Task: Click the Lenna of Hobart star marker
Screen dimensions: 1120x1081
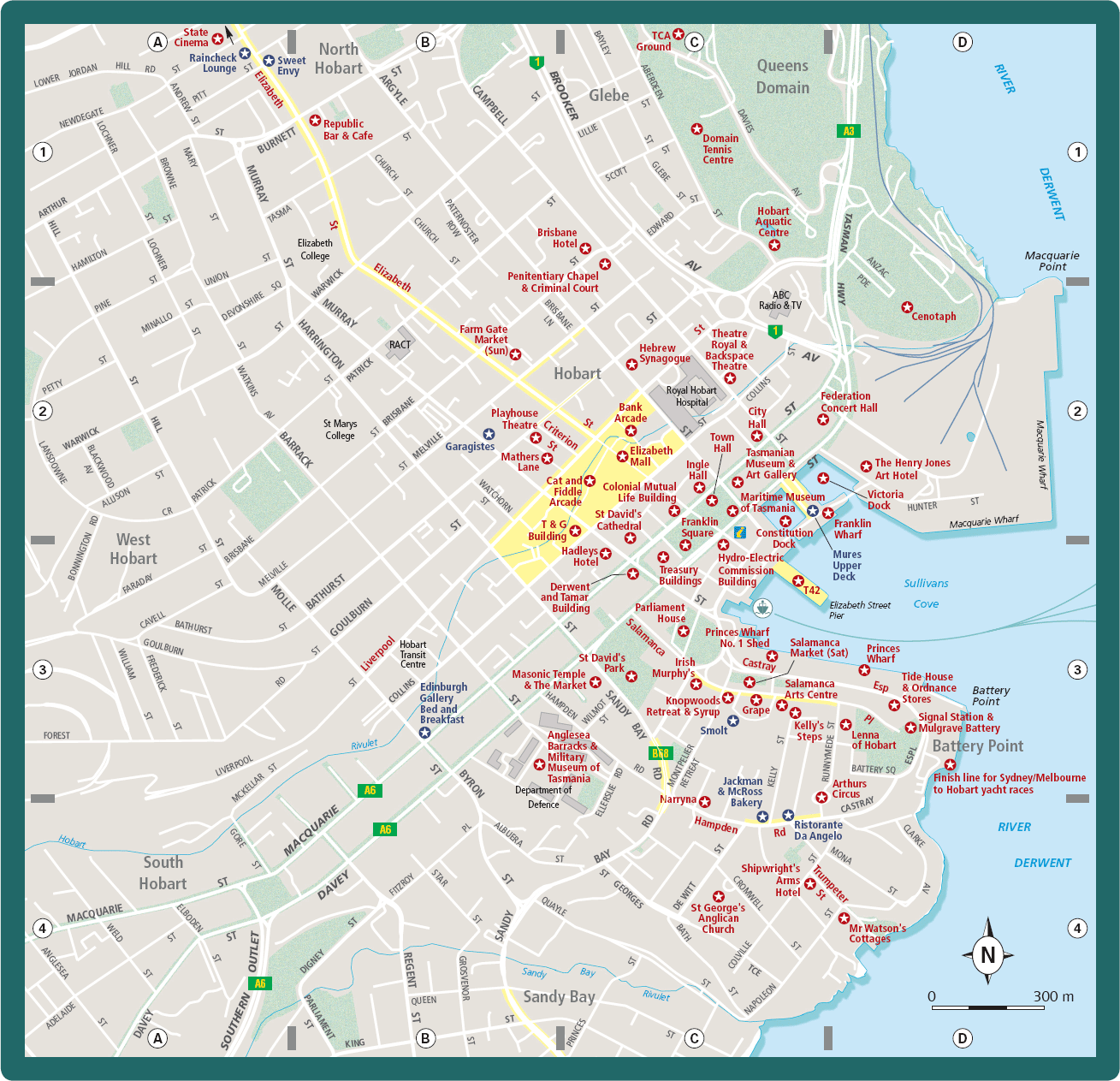Action: coord(844,725)
